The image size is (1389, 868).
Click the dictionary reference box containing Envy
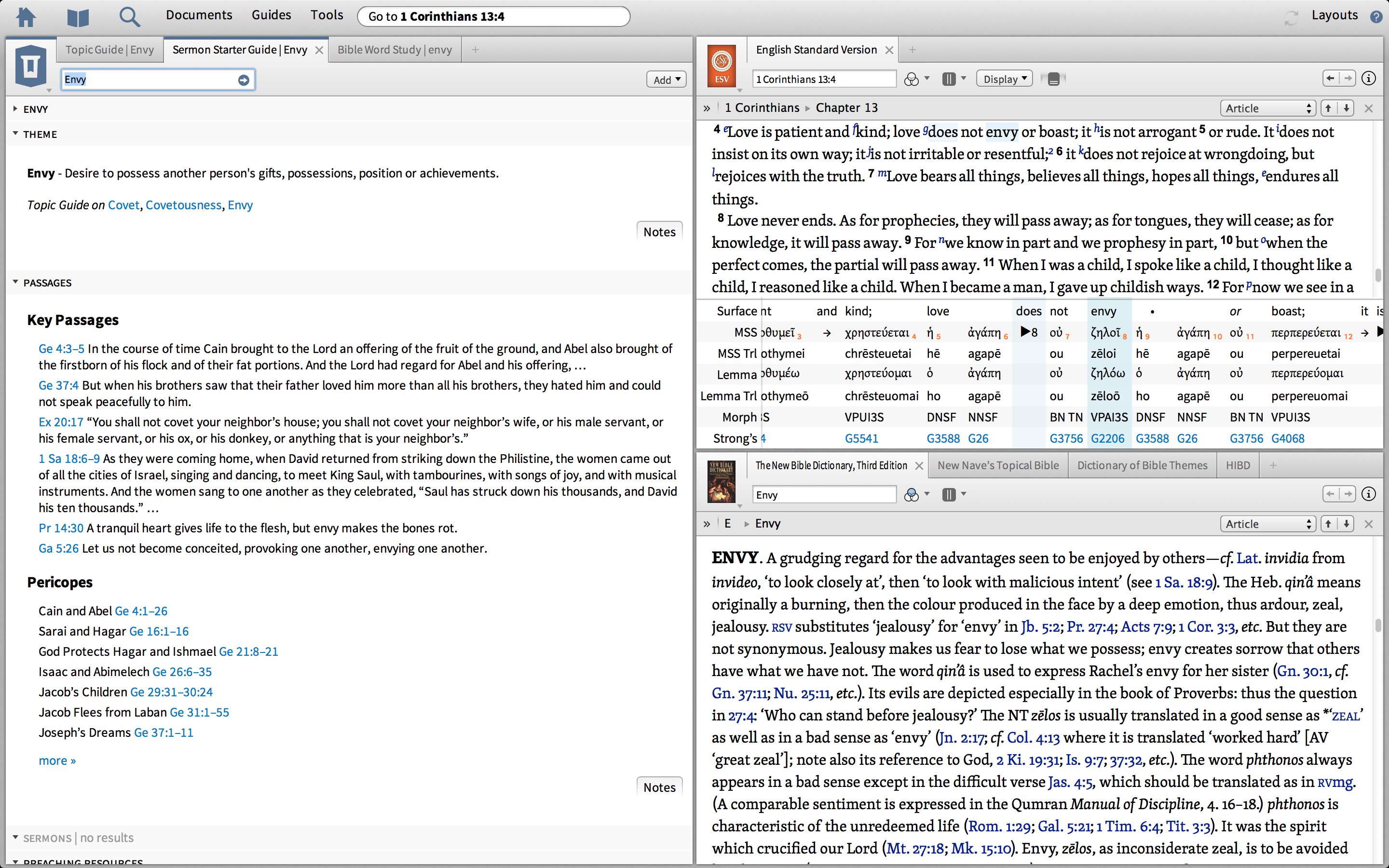pyautogui.click(x=823, y=495)
